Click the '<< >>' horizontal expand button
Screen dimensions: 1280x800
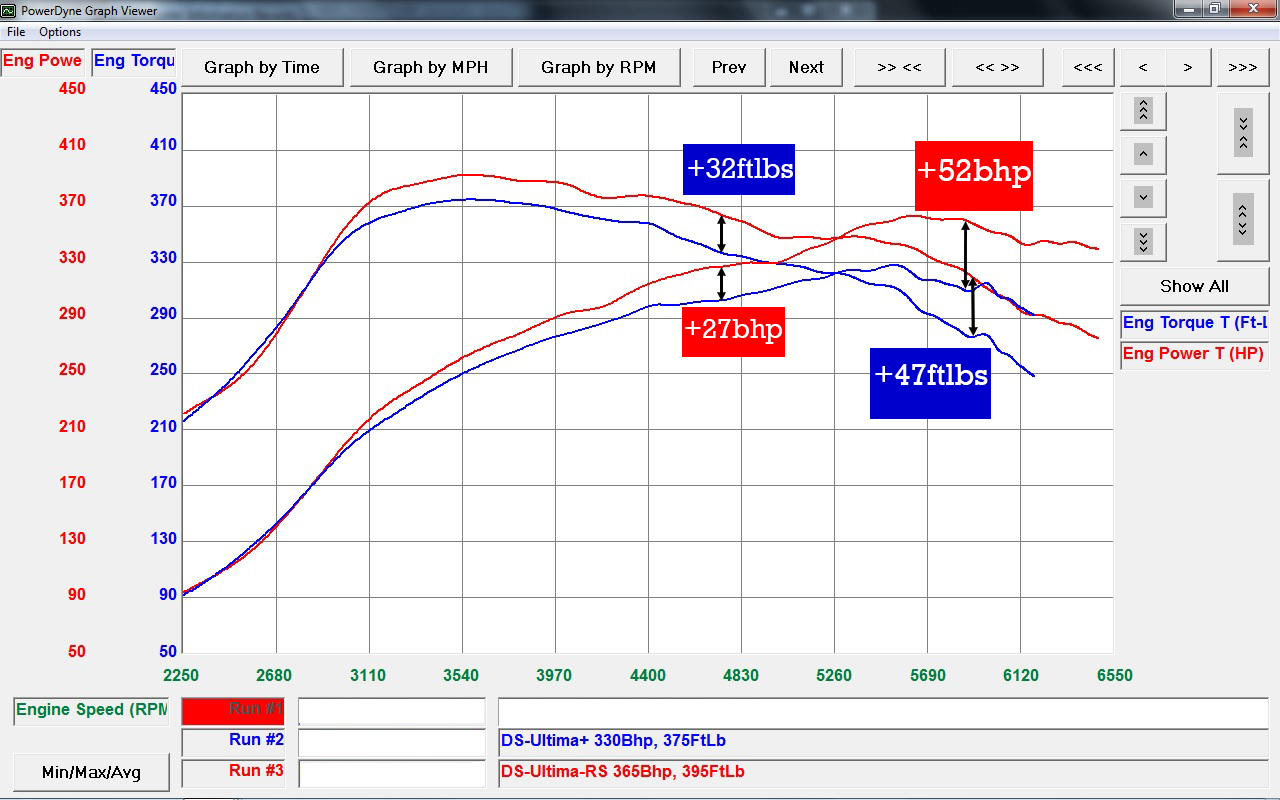pyautogui.click(x=997, y=68)
